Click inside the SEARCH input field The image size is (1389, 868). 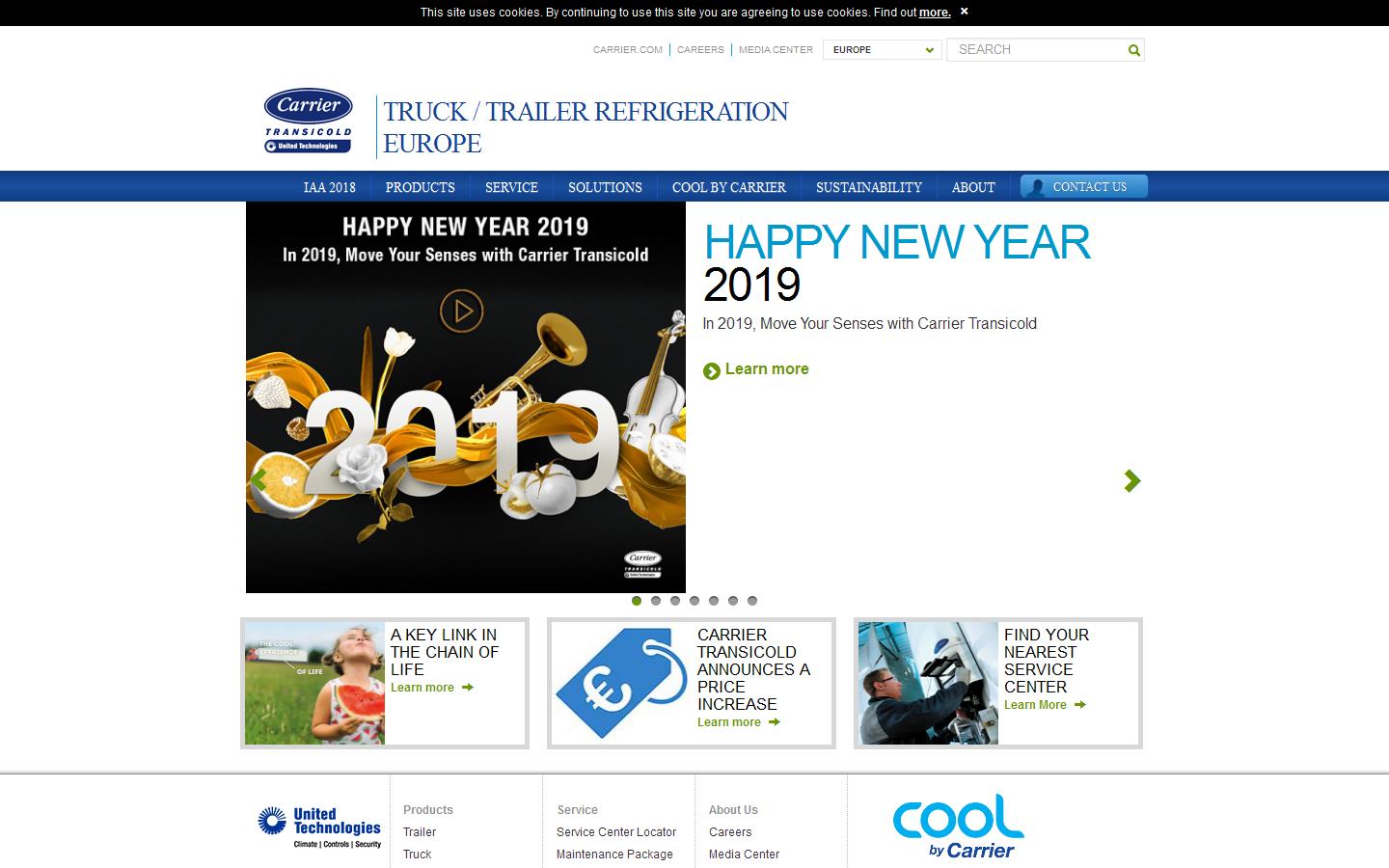point(1032,49)
